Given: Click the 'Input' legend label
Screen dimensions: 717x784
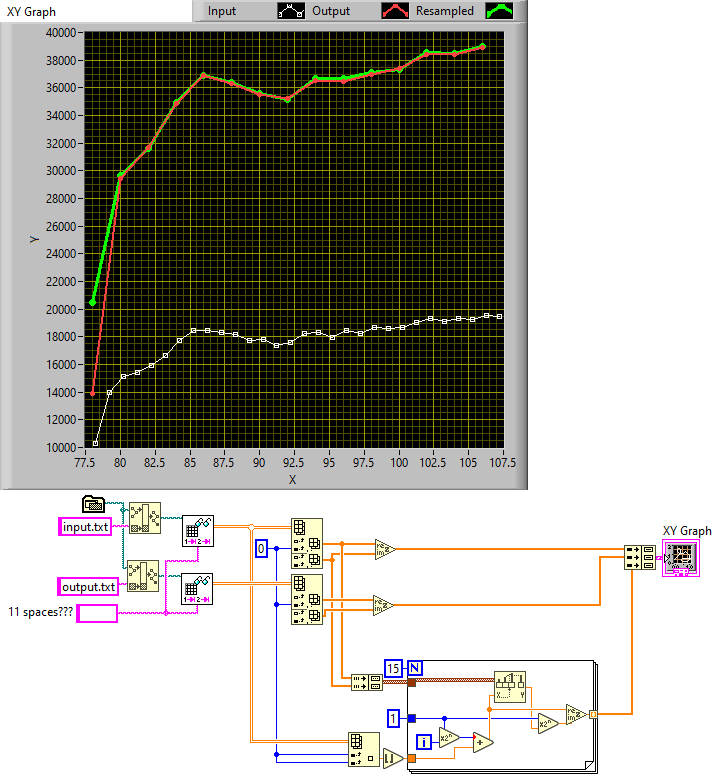Looking at the screenshot, I should 222,11.
